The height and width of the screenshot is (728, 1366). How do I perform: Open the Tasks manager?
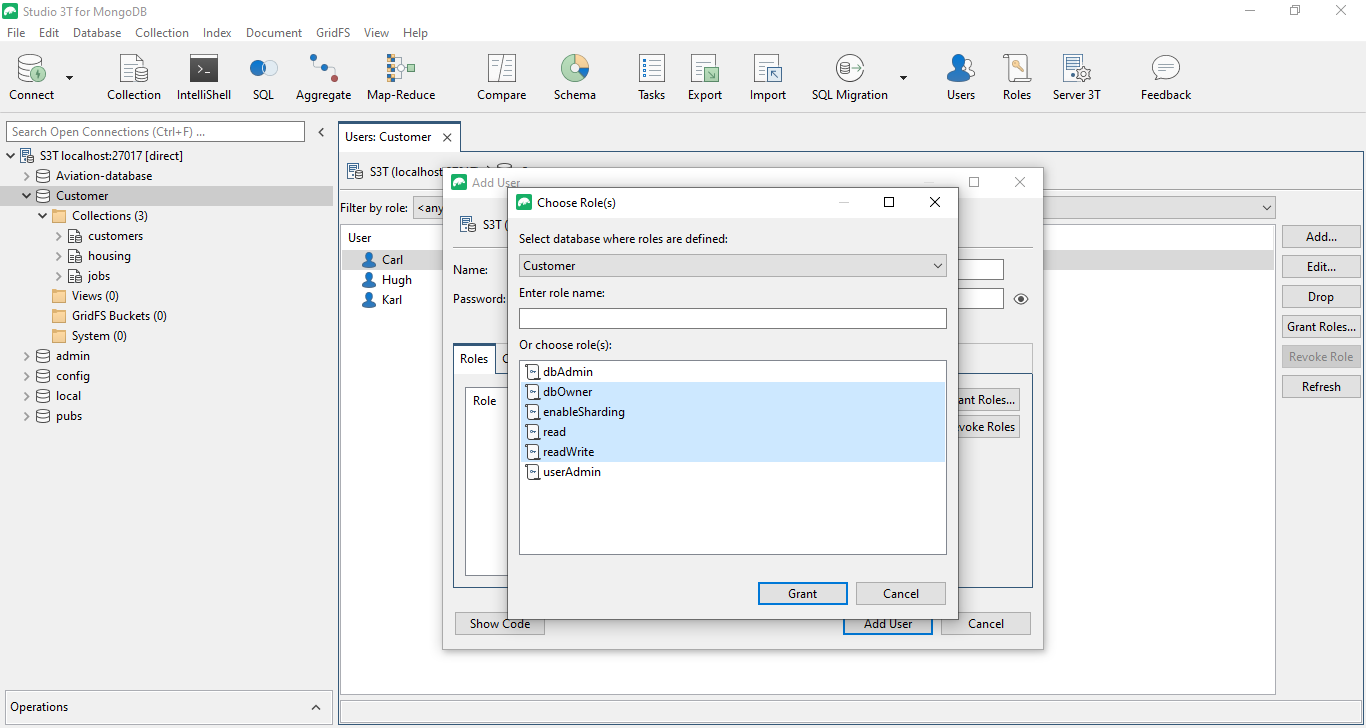pyautogui.click(x=652, y=78)
